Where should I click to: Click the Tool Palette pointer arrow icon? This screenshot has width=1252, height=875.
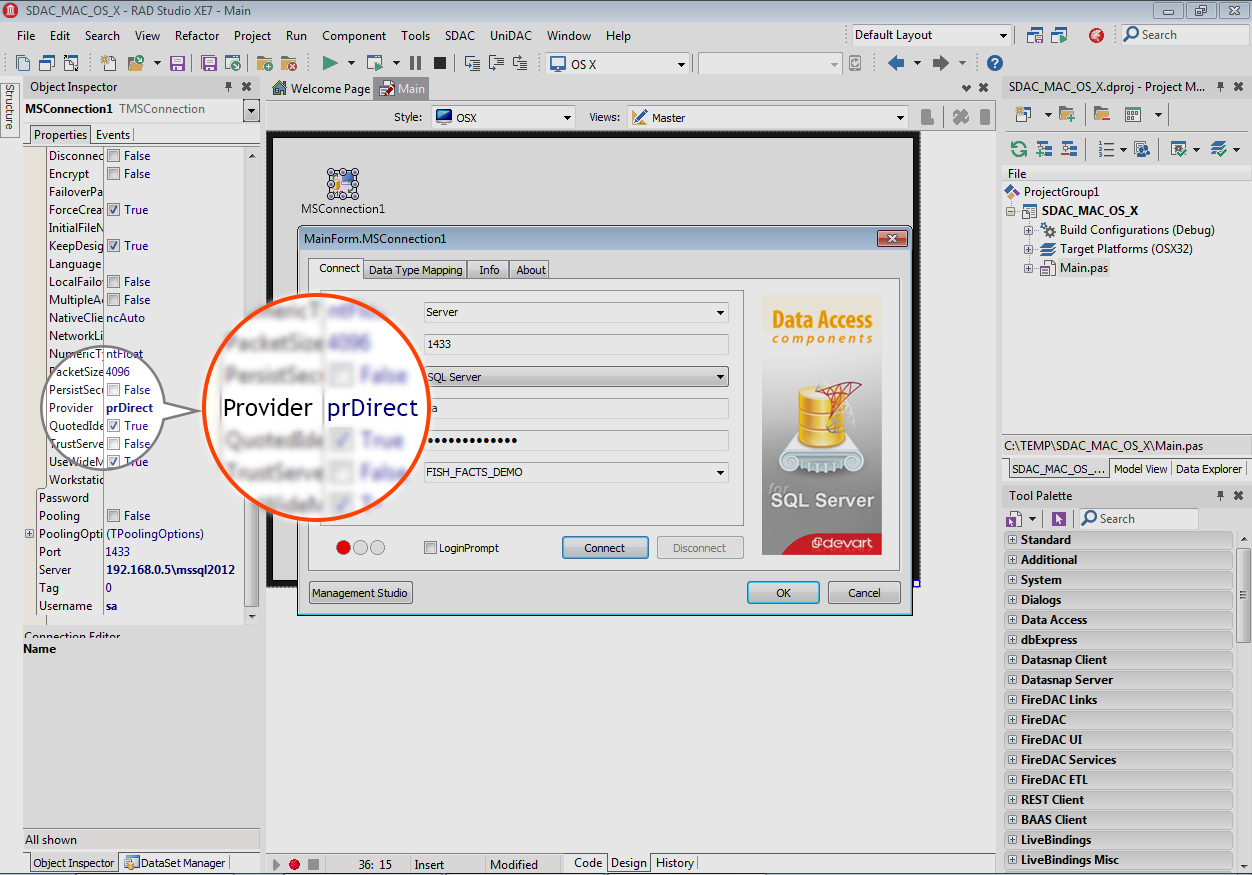1059,519
